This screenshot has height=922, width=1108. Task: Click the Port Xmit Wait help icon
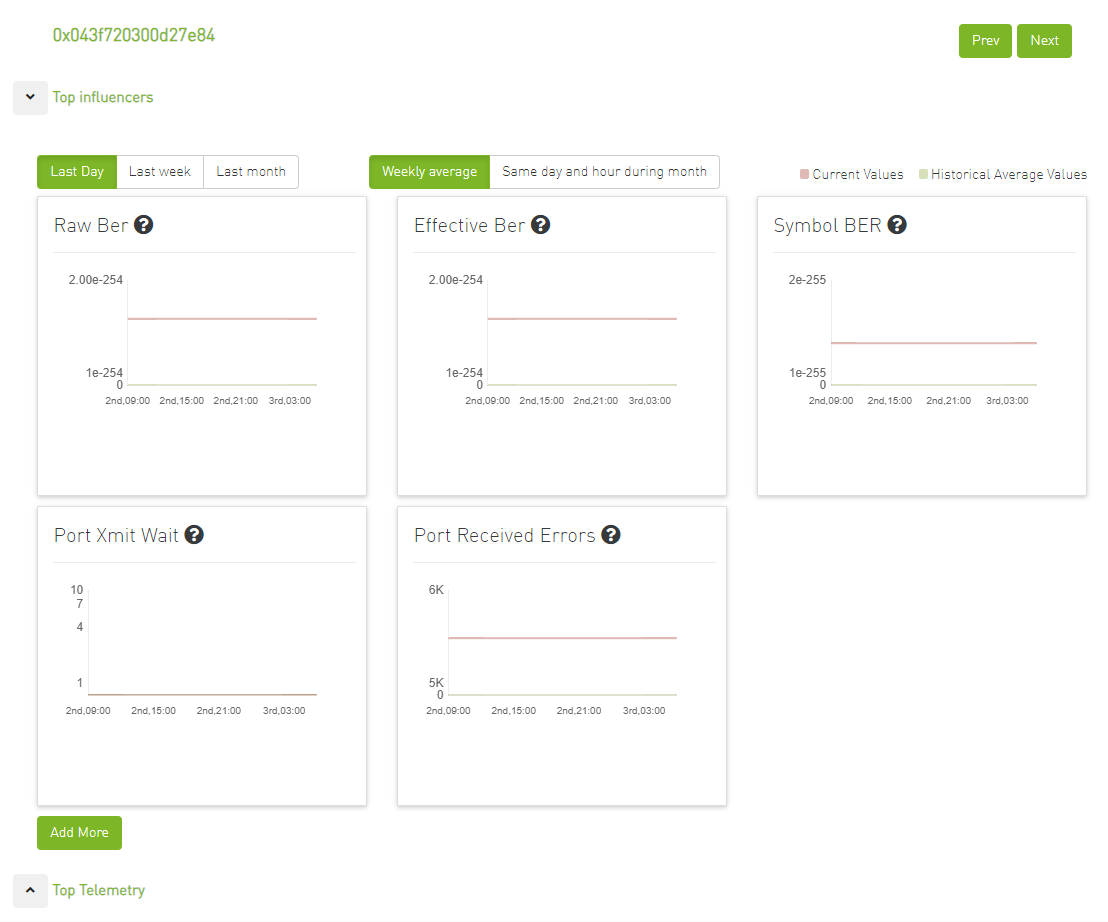195,535
